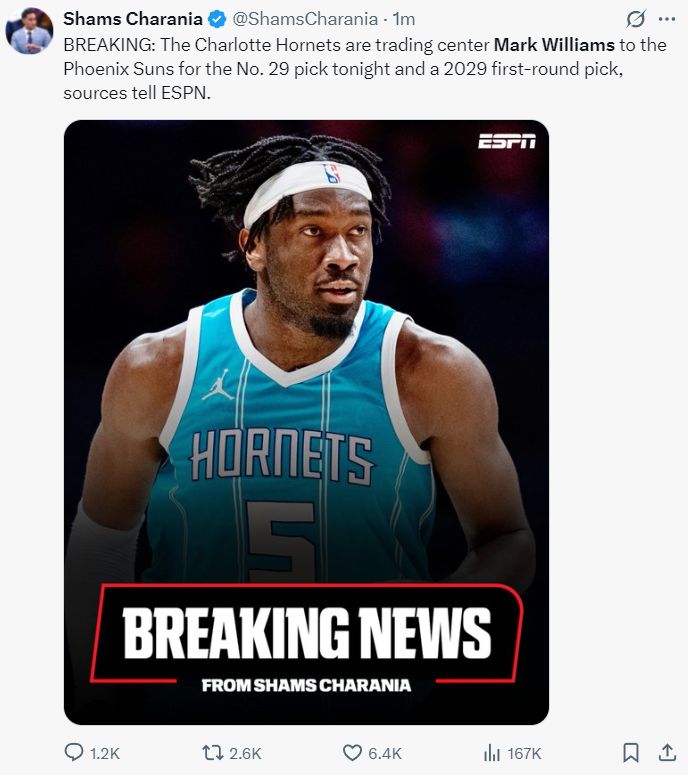Screen dimensions: 688x775
Task: Click the 167K views count
Action: click(x=524, y=754)
